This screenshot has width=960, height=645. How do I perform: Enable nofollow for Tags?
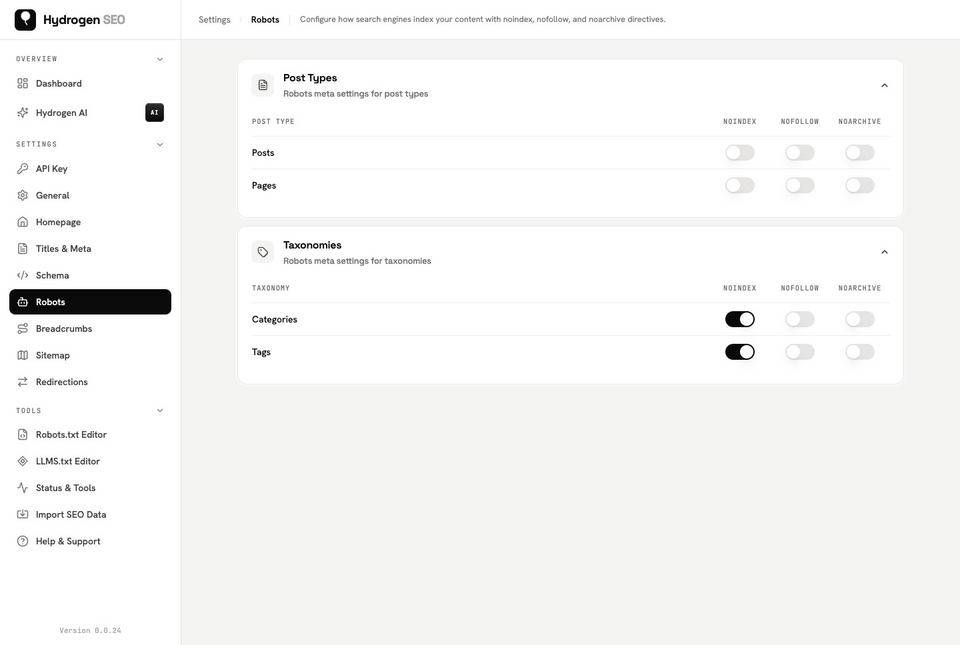pos(800,352)
